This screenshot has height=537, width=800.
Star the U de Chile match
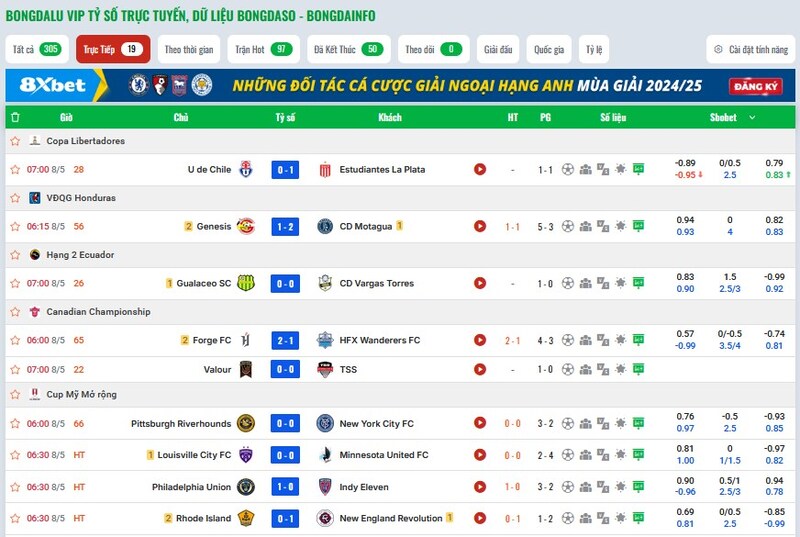15,170
